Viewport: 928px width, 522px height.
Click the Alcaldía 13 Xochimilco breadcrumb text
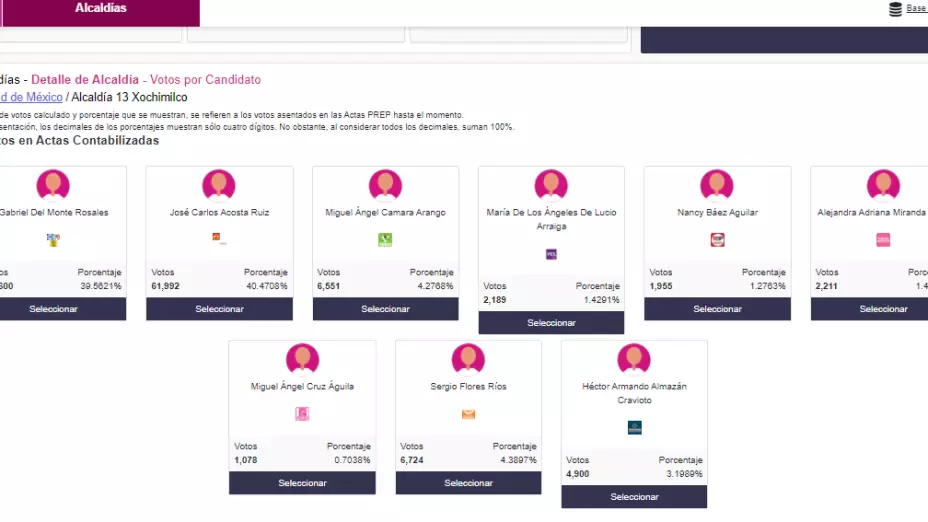(x=129, y=97)
